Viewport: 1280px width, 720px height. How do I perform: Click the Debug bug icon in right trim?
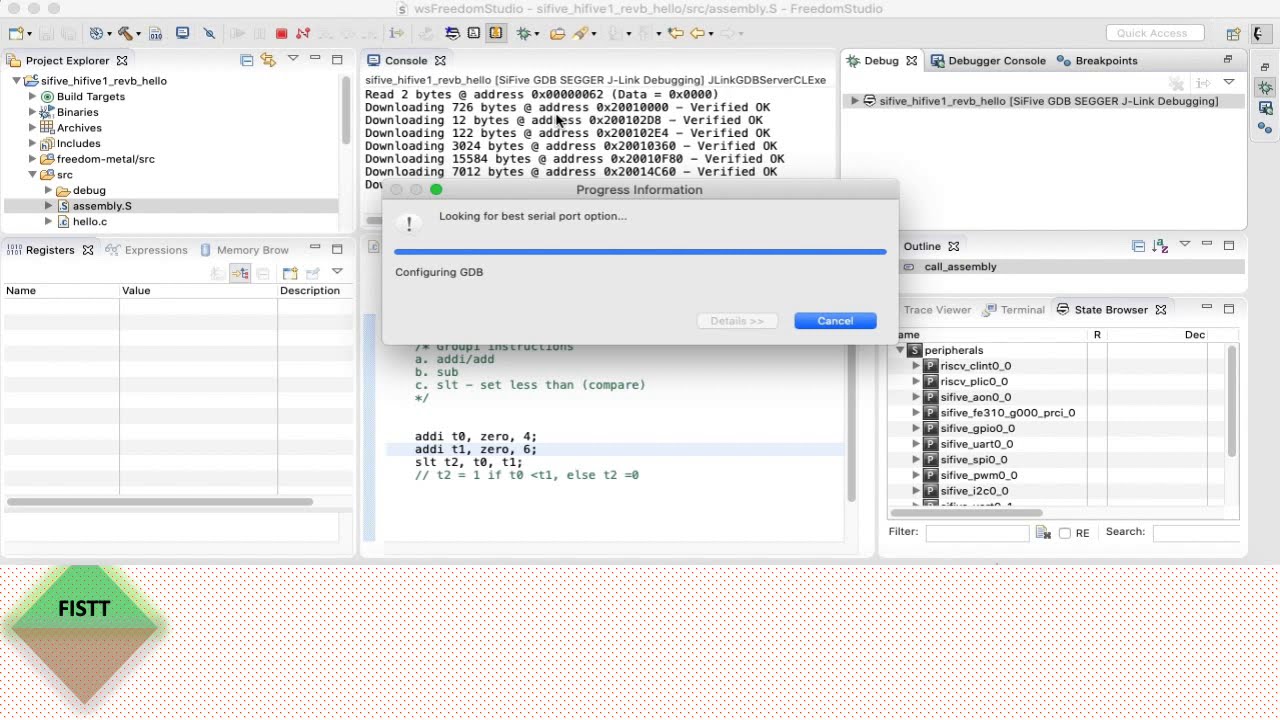(x=1266, y=88)
